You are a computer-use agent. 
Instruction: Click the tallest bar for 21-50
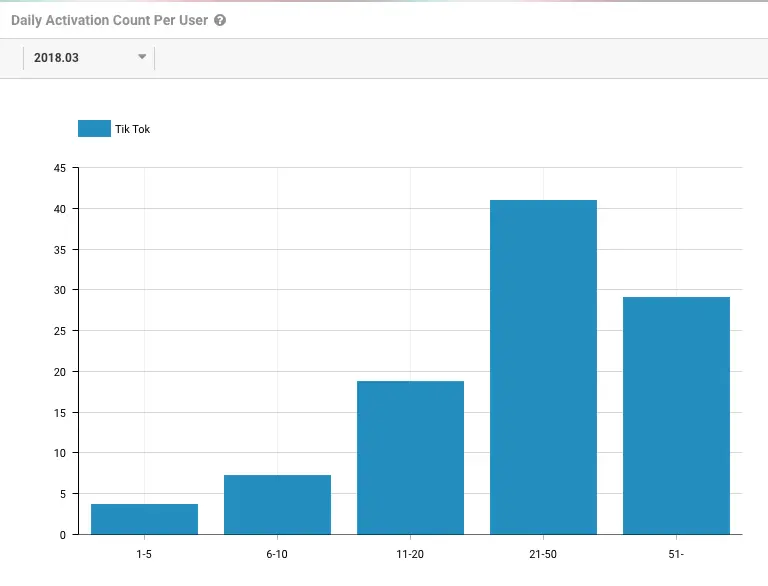click(x=543, y=367)
